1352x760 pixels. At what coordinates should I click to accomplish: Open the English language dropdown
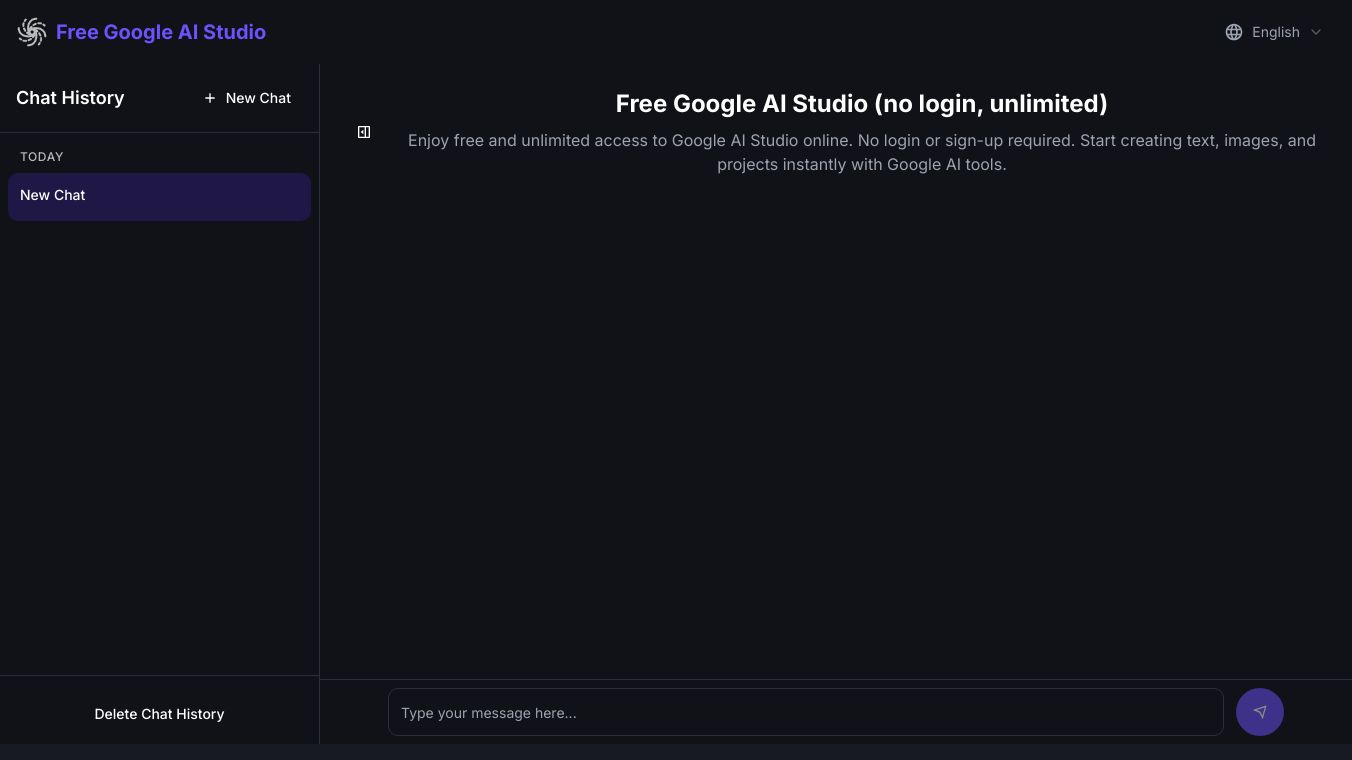(1274, 32)
